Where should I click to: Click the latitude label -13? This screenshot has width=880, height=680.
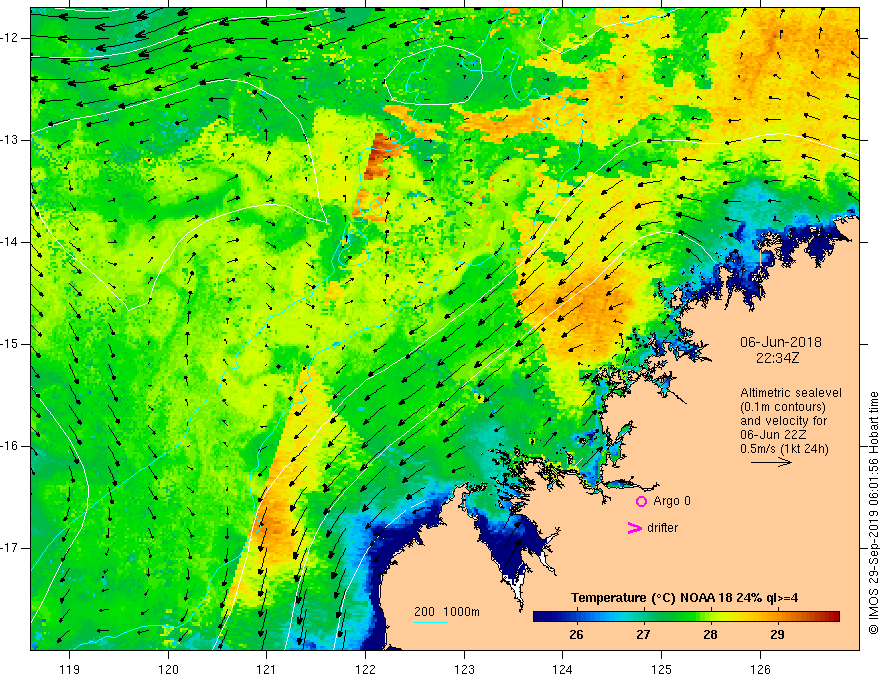pos(11,140)
